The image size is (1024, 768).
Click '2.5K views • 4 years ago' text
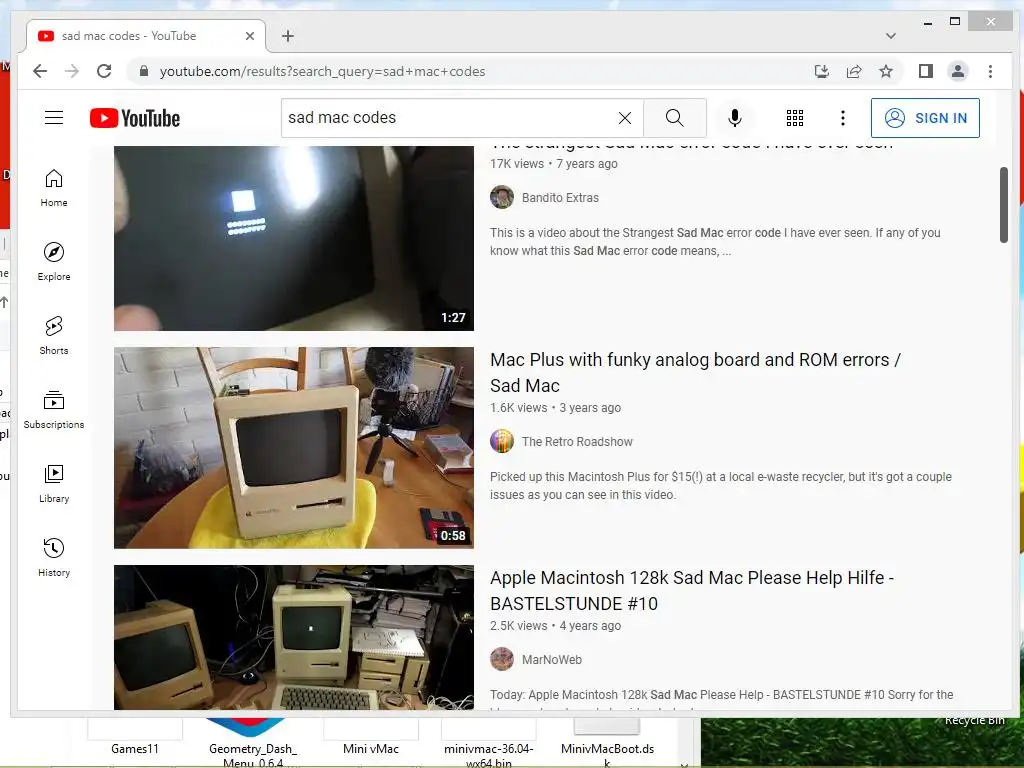coord(555,626)
